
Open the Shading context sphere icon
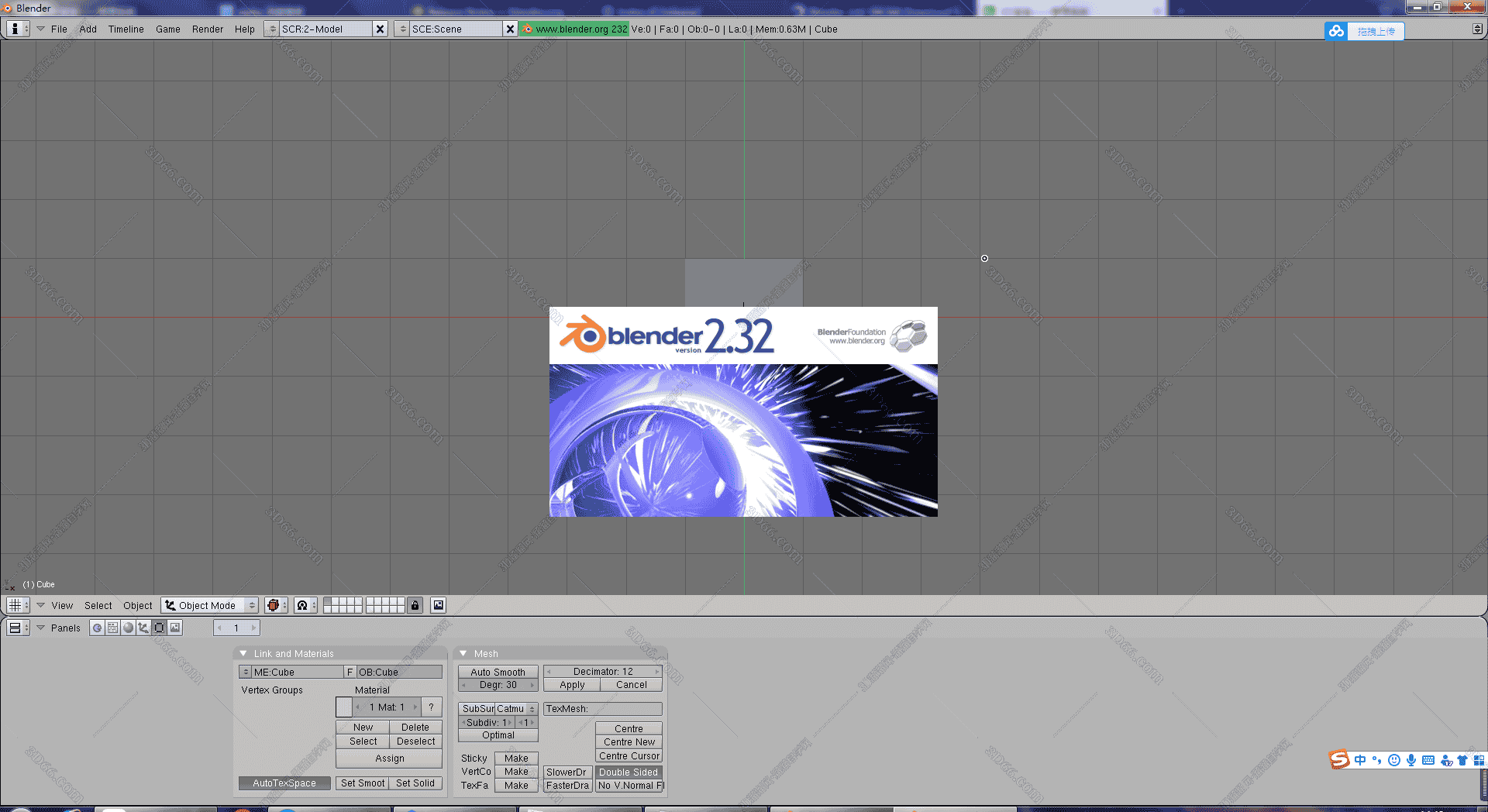pyautogui.click(x=129, y=628)
